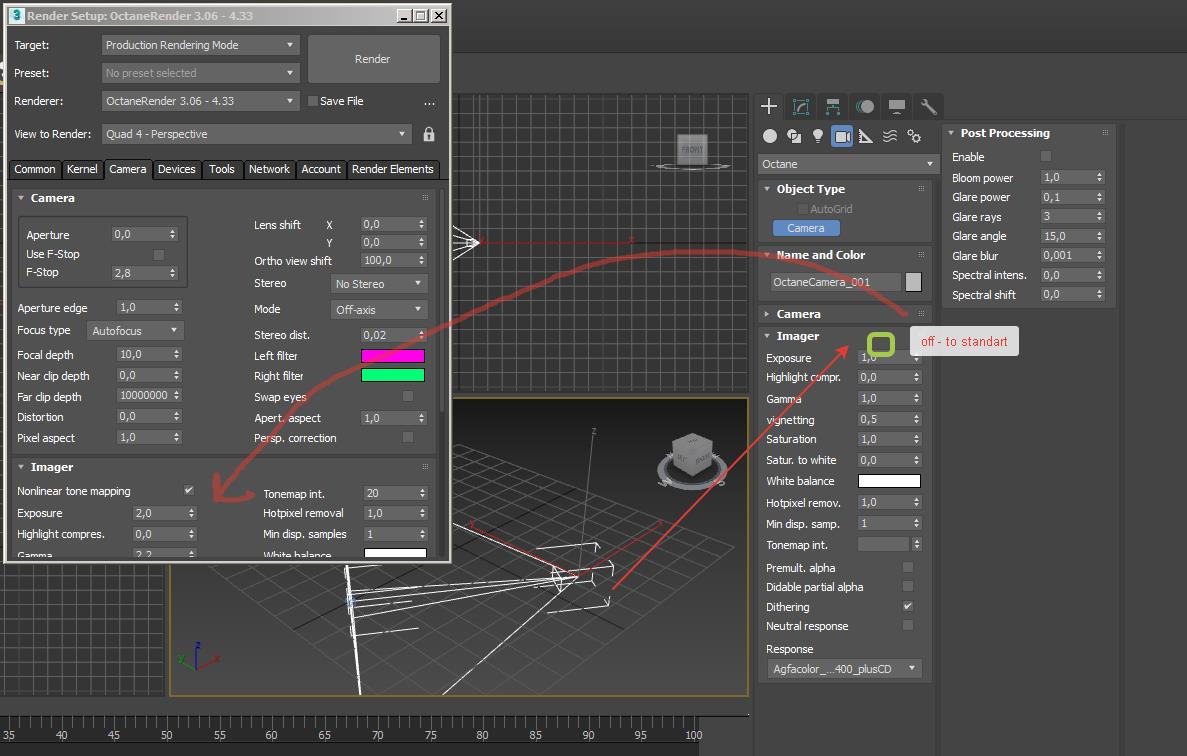Pick the magenta Left filter color
The height and width of the screenshot is (756, 1187).
coord(393,356)
